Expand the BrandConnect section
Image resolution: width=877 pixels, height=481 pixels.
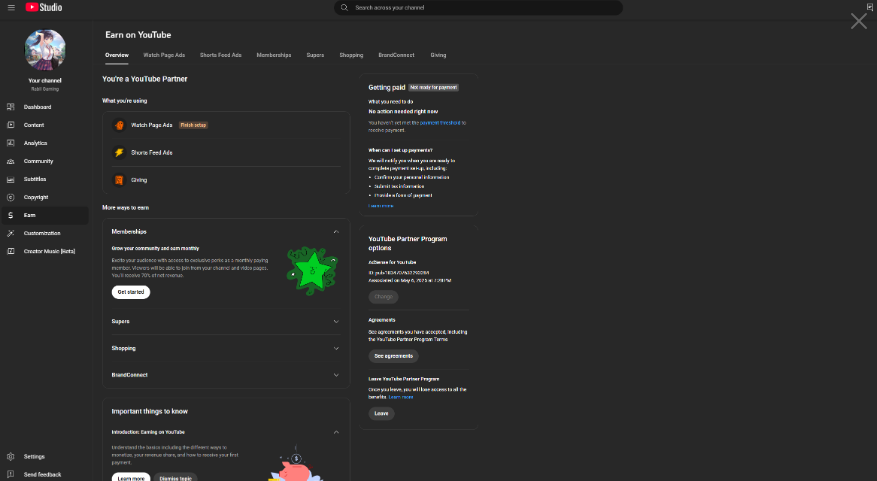tap(336, 375)
